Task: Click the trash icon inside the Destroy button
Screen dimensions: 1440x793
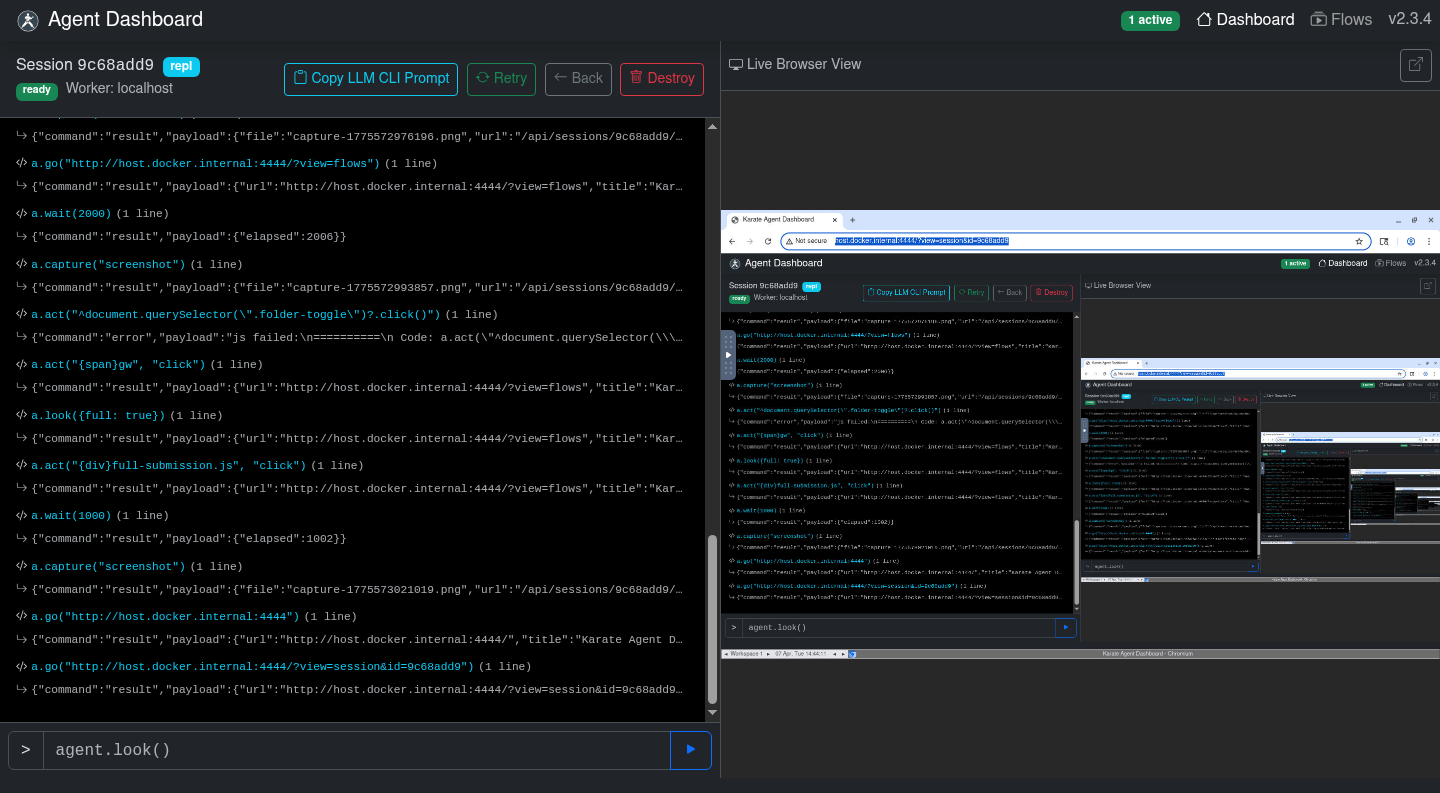Action: pyautogui.click(x=637, y=78)
